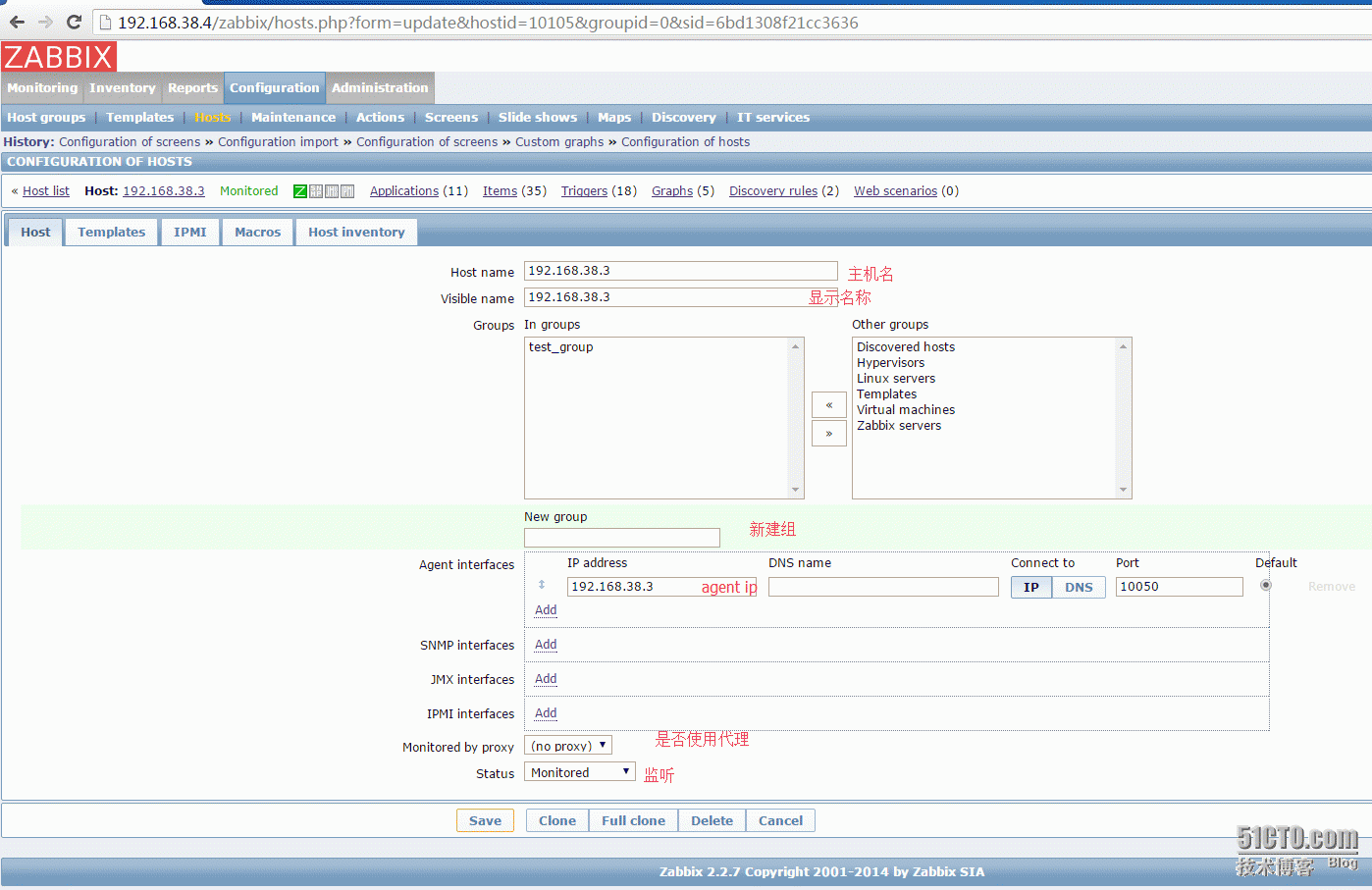
Task: Open the Applications link
Action: [404, 191]
